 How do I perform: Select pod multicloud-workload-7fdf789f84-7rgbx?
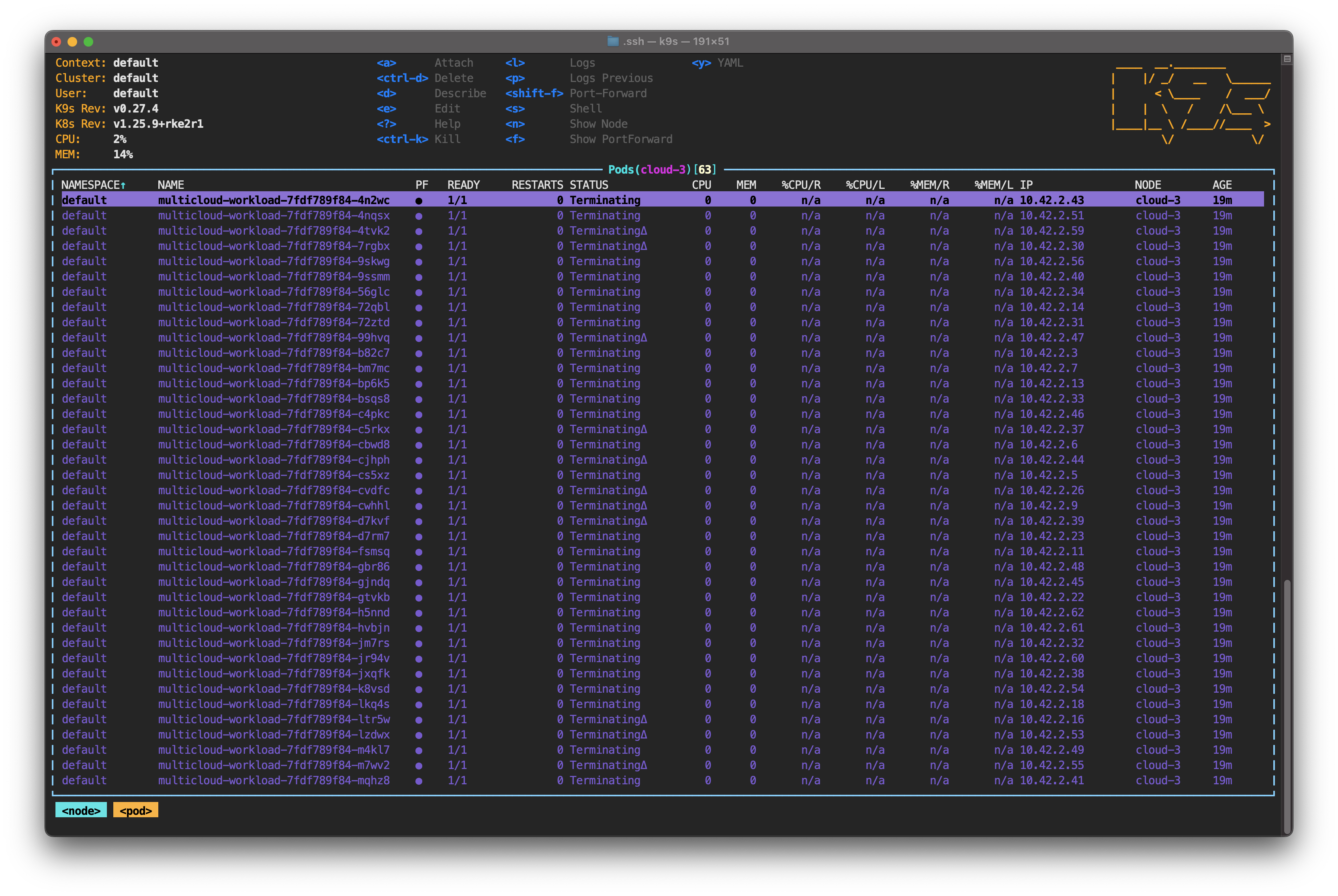tap(663, 246)
